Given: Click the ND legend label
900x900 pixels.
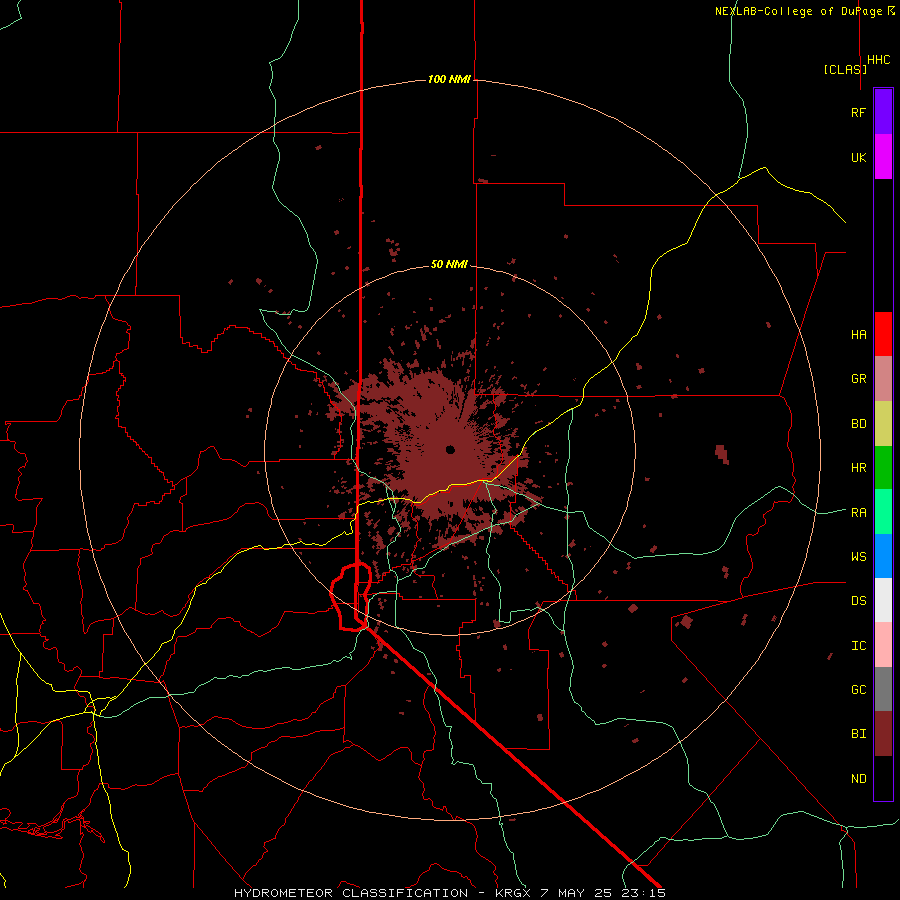Looking at the screenshot, I should pos(858,779).
